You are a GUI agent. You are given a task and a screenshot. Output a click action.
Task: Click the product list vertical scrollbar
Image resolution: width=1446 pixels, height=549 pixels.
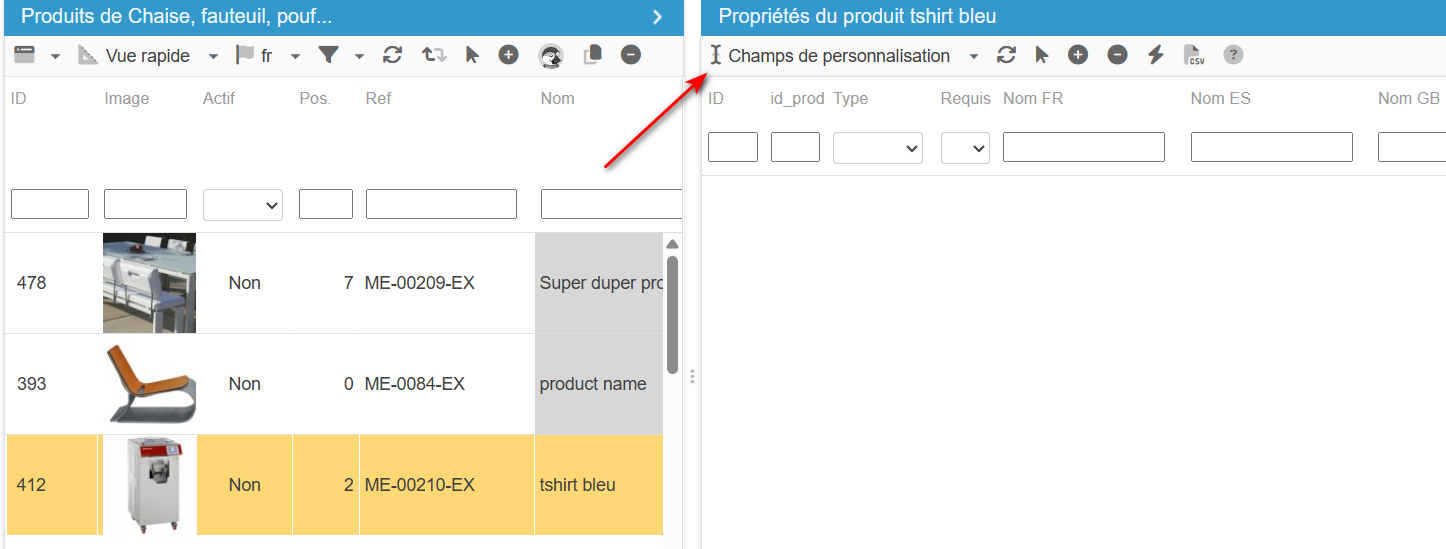[672, 315]
